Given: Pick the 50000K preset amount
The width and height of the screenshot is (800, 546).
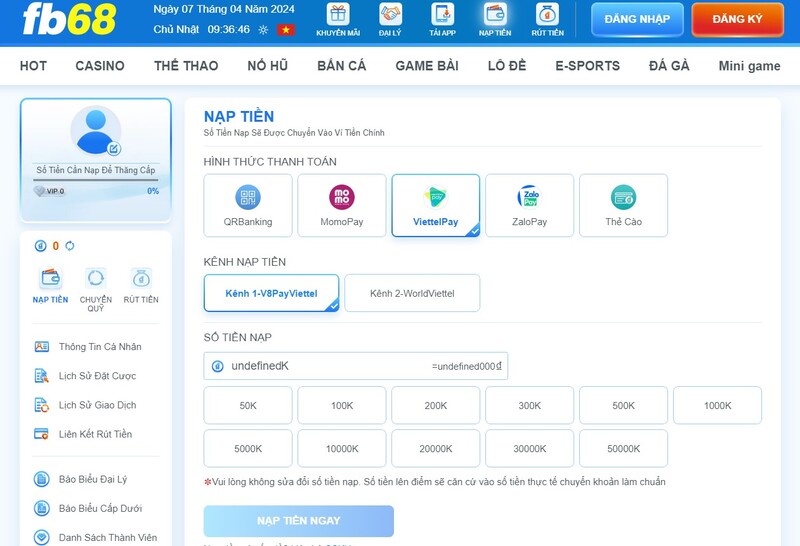Looking at the screenshot, I should pyautogui.click(x=623, y=449).
